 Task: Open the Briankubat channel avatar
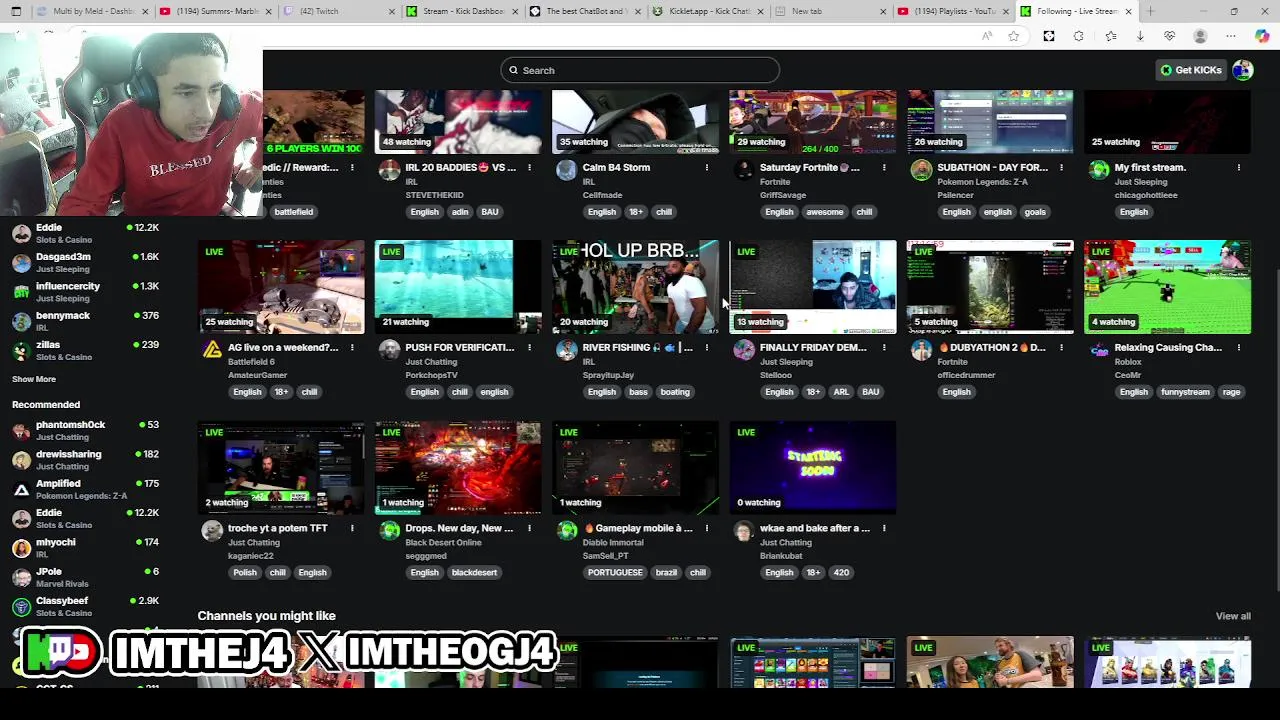tap(744, 531)
